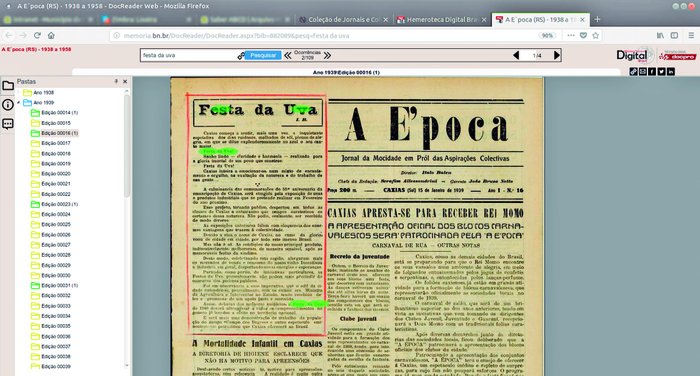Select Edição 00014 (1) in tree

tap(59, 113)
